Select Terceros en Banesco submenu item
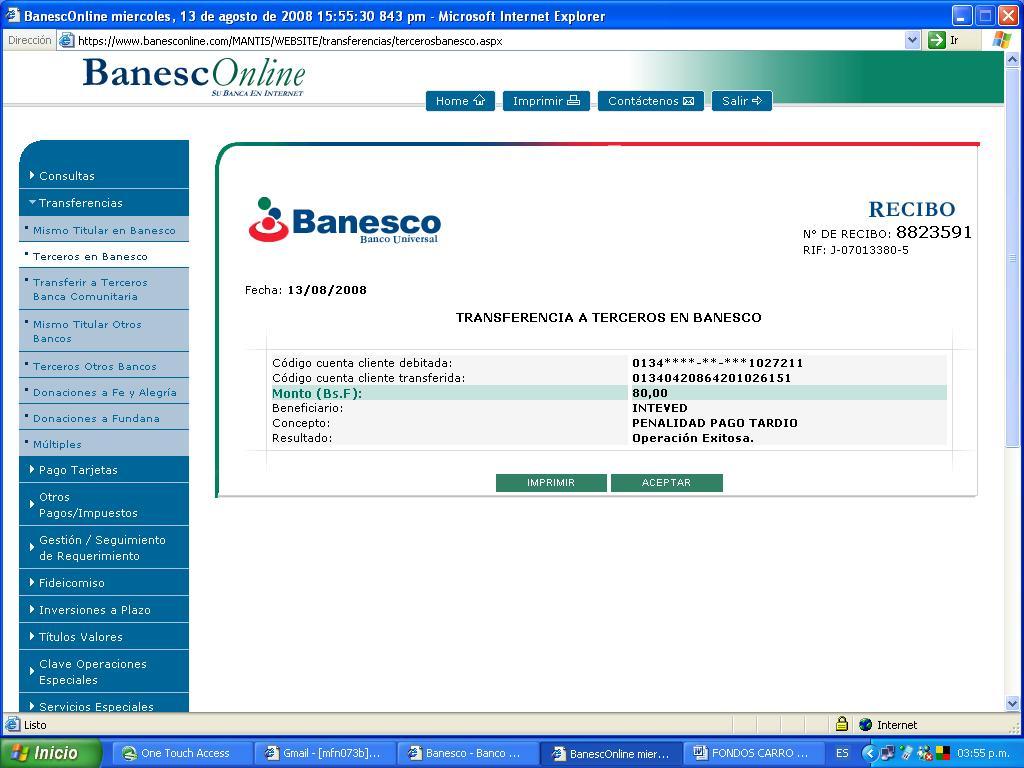The width and height of the screenshot is (1024, 768). coord(104,256)
